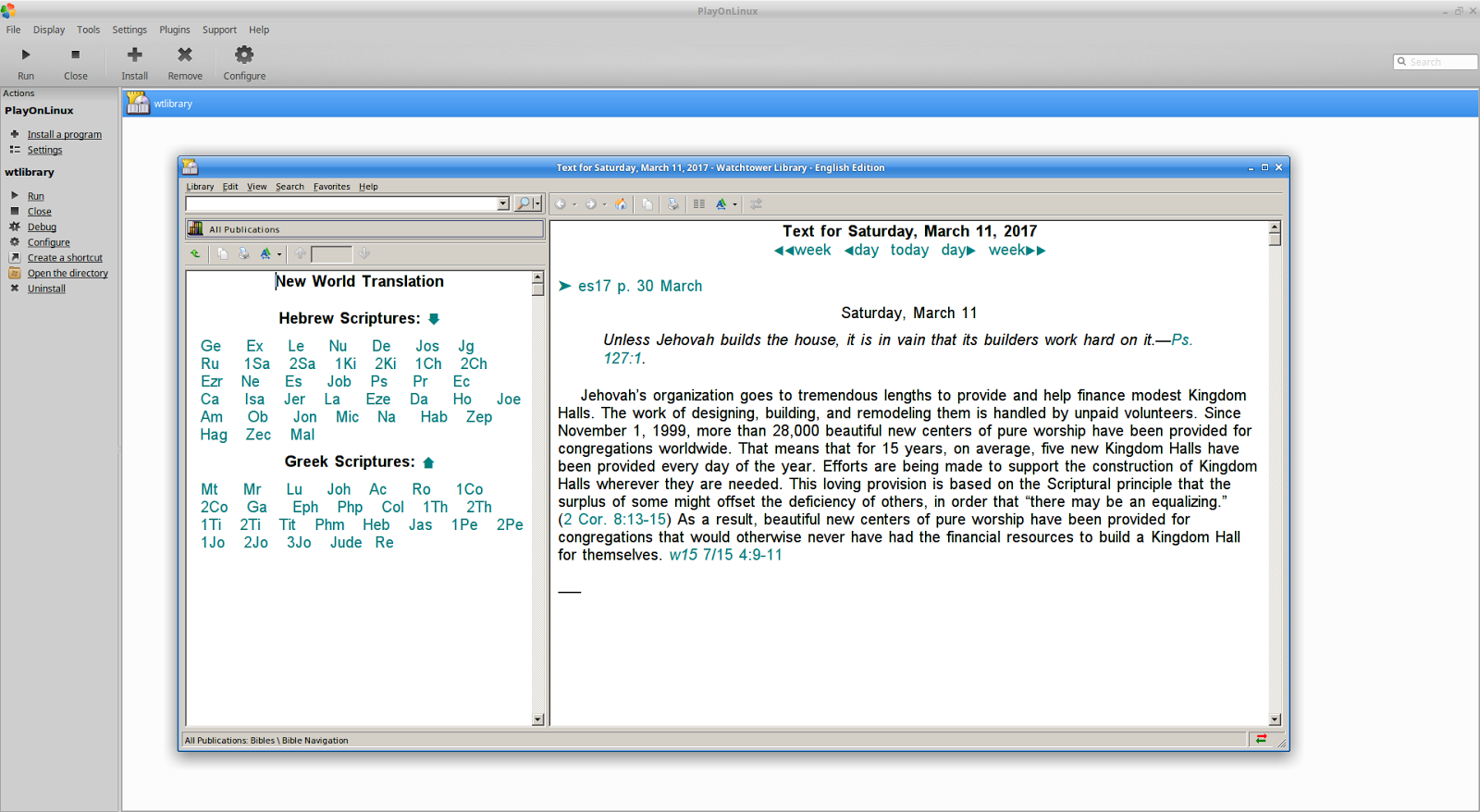The width and height of the screenshot is (1480, 812).
Task: Open the Library menu
Action: 200,187
